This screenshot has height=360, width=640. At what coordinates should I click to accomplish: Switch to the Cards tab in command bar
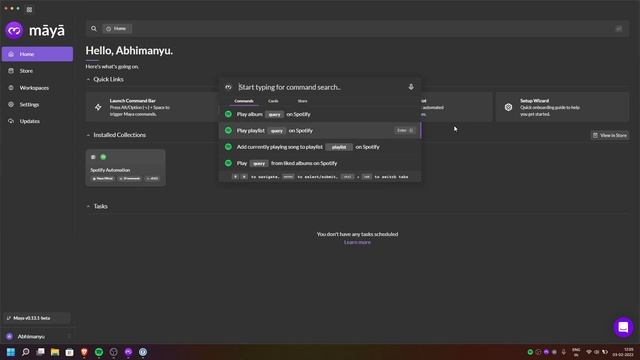273,101
